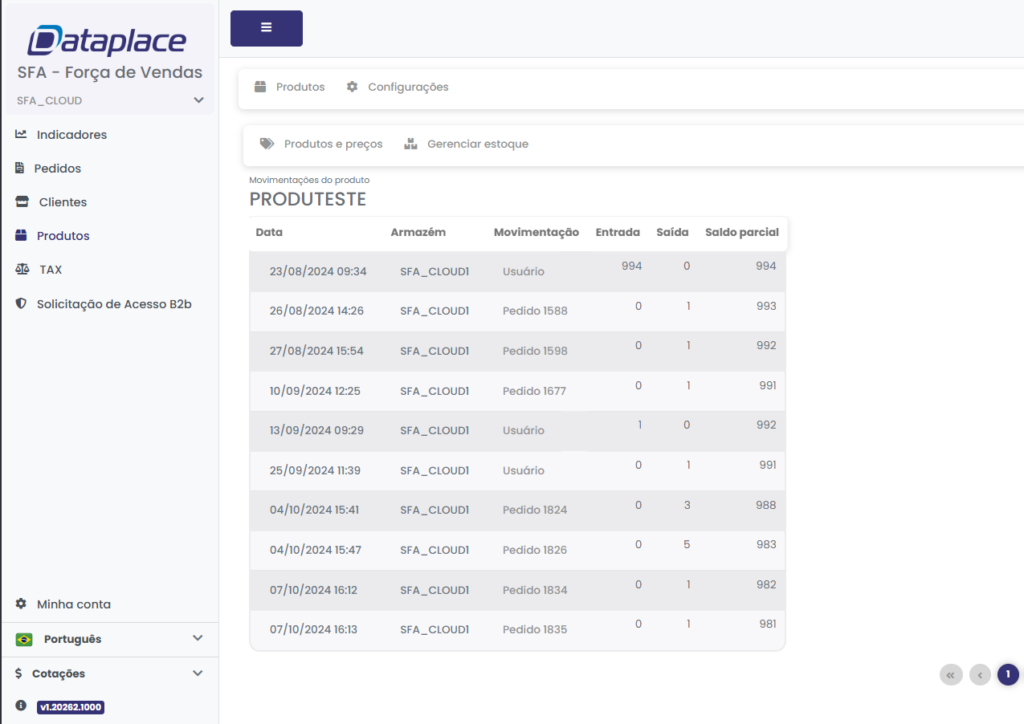Click the Pedidos document icon
1024x724 pixels.
(x=20, y=168)
